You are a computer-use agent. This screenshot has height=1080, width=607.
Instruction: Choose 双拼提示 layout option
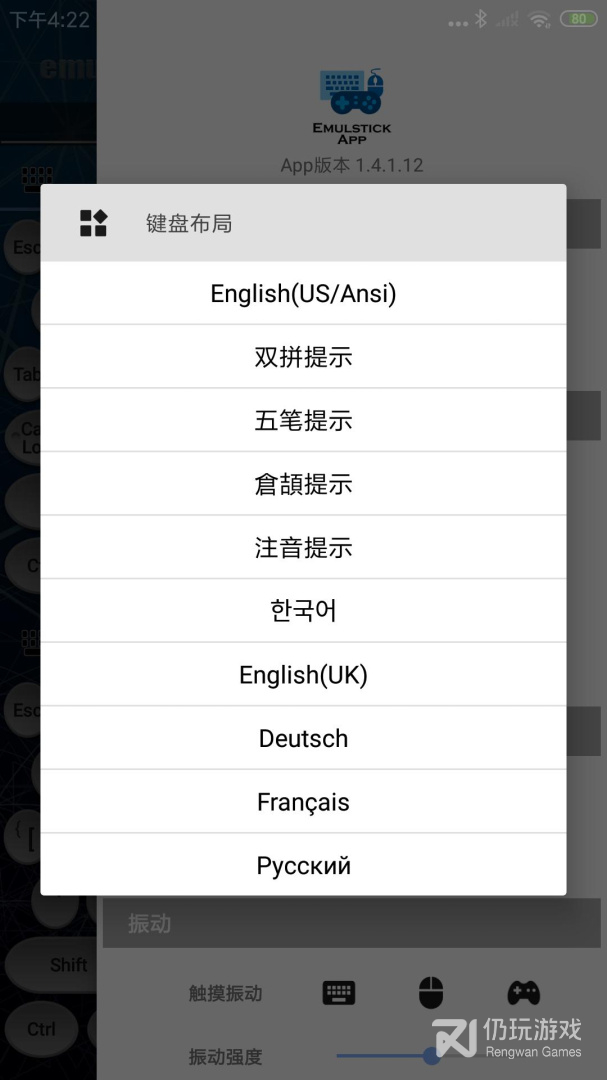point(303,357)
